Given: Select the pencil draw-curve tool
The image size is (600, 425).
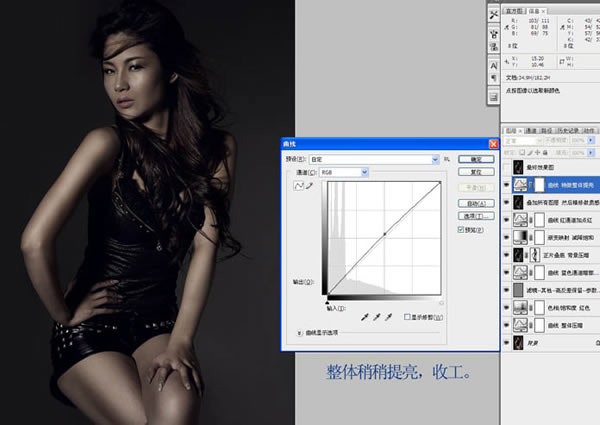Looking at the screenshot, I should tap(308, 186).
